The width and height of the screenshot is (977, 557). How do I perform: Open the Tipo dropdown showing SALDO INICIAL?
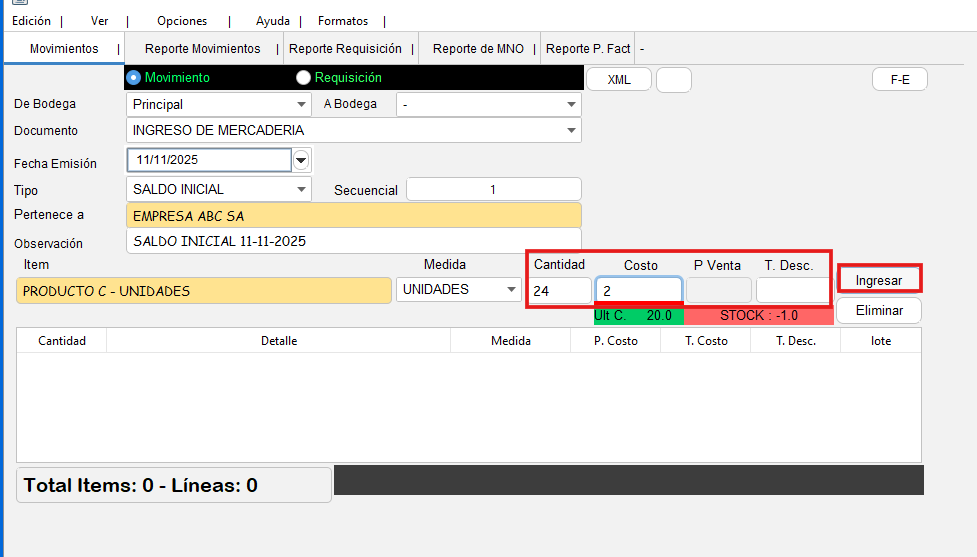tap(302, 189)
